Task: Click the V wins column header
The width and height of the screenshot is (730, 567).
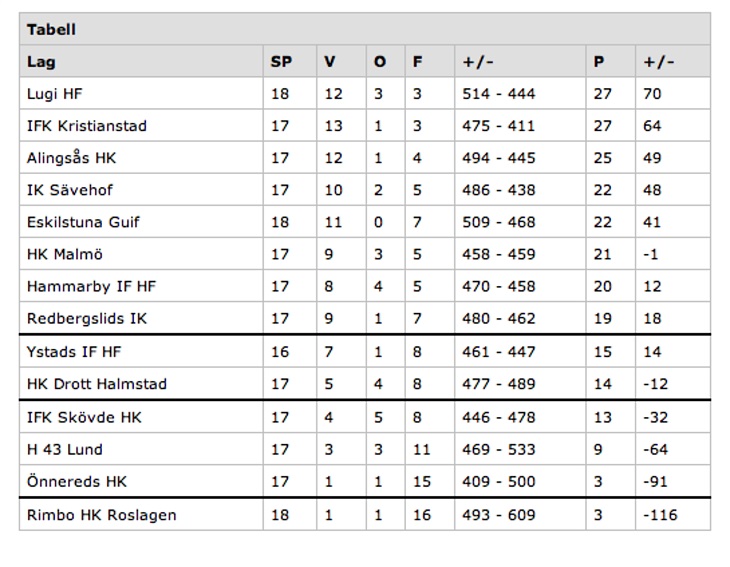Action: point(330,62)
